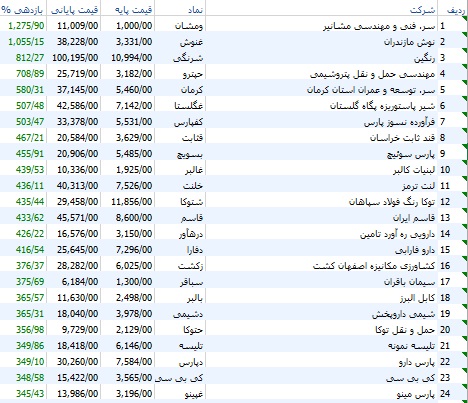Select final price 42,586/00
The image size is (468, 403).
(77, 106)
